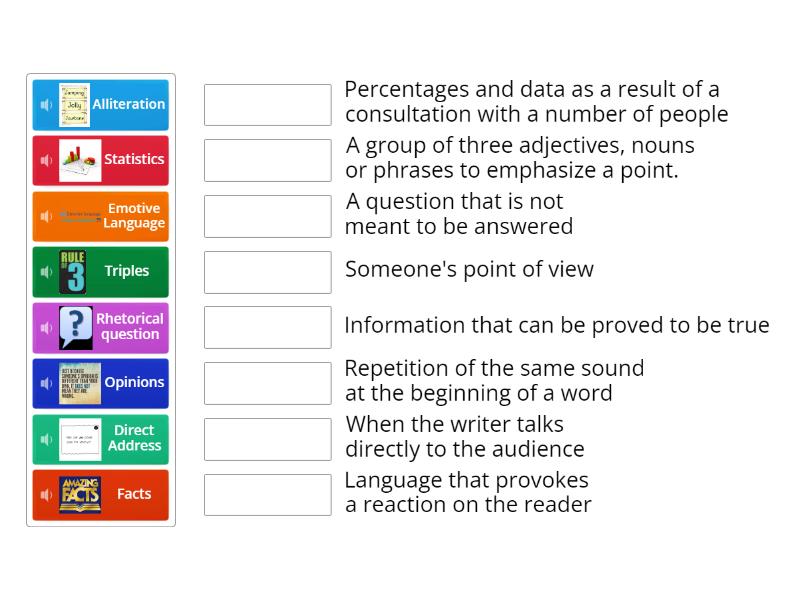The height and width of the screenshot is (600, 800).
Task: Click empty box beside 'Percentages and data' definition
Action: click(x=267, y=105)
